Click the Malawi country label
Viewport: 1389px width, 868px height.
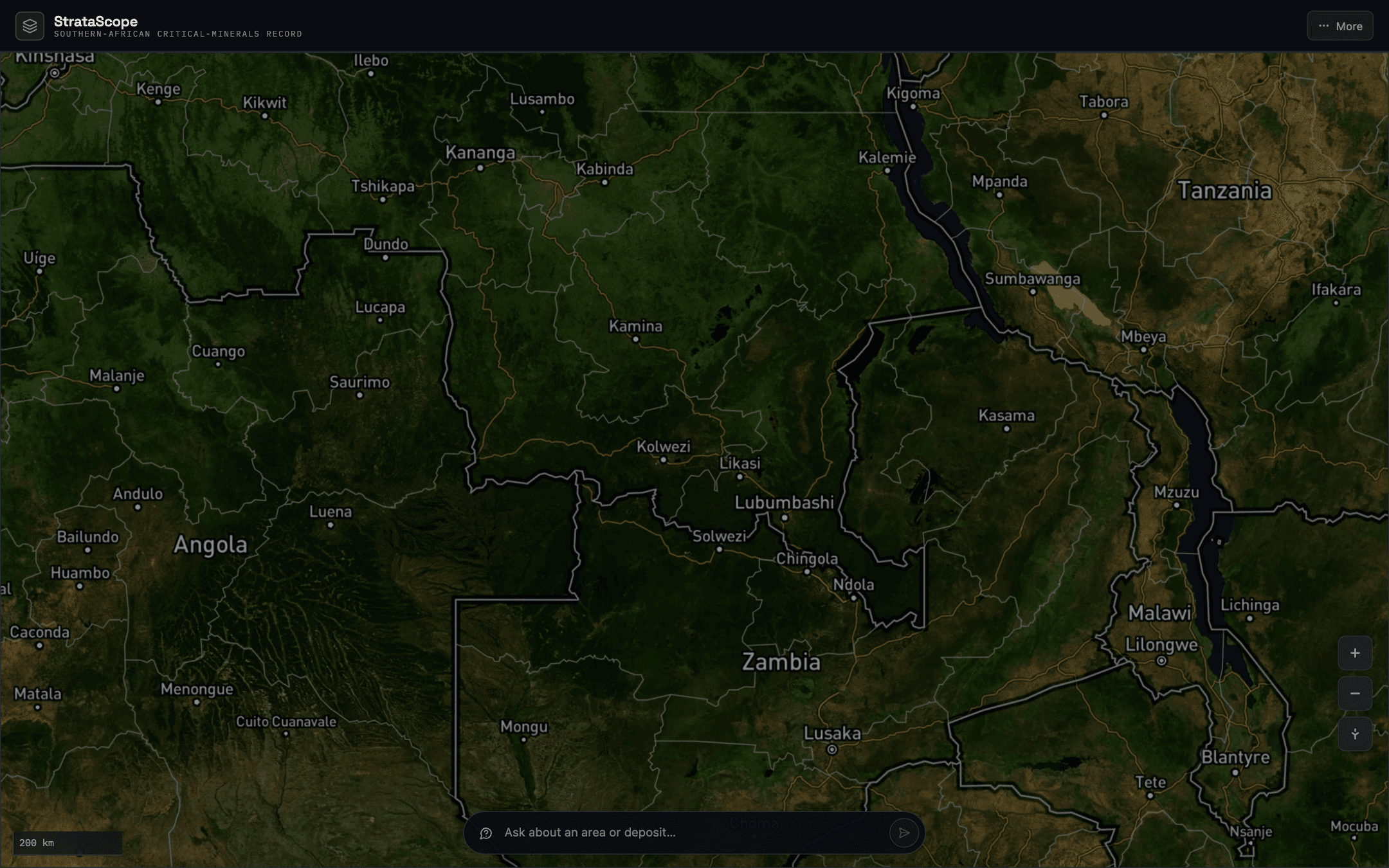tap(1159, 613)
